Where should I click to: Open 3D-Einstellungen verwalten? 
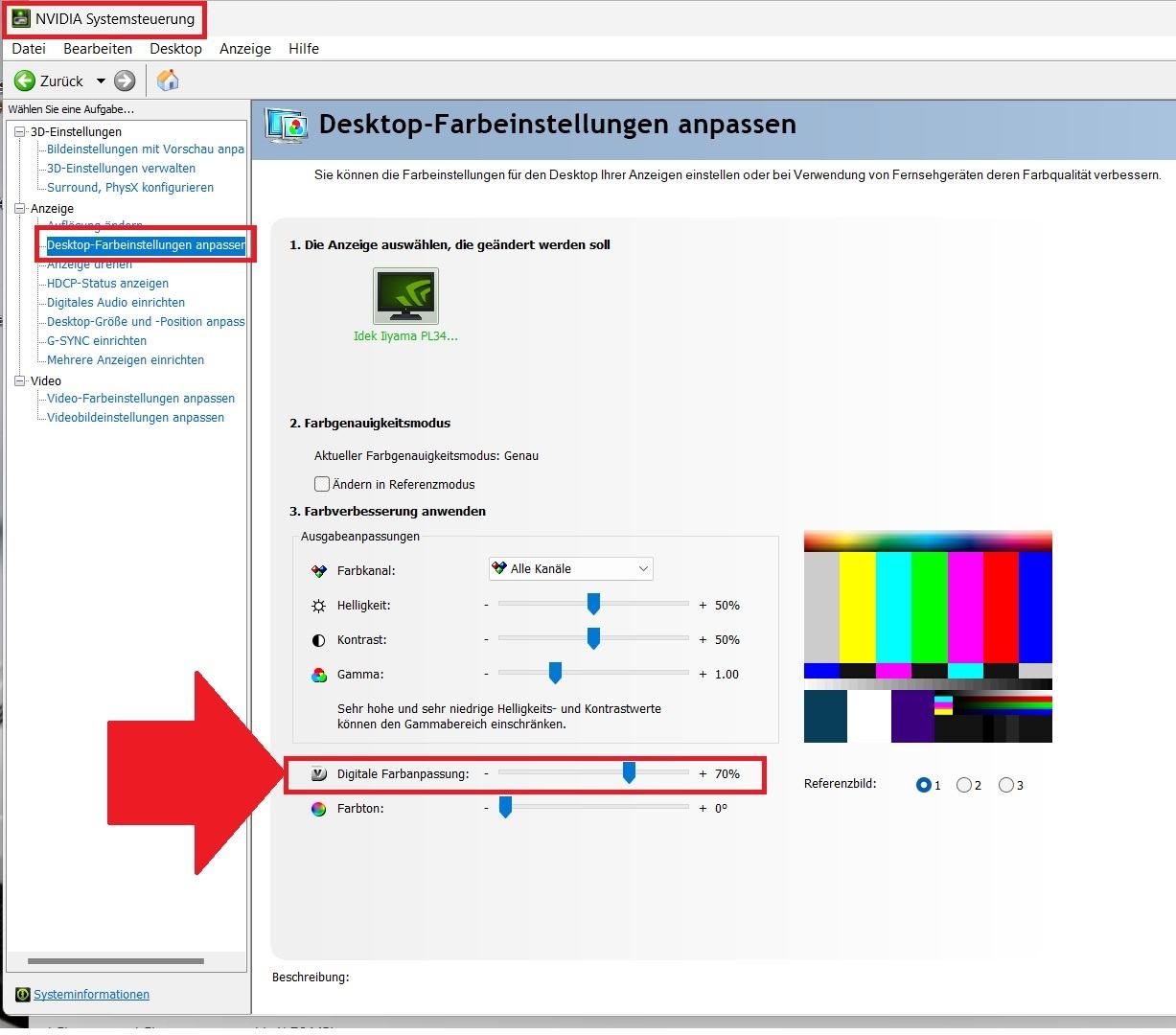[x=121, y=169]
